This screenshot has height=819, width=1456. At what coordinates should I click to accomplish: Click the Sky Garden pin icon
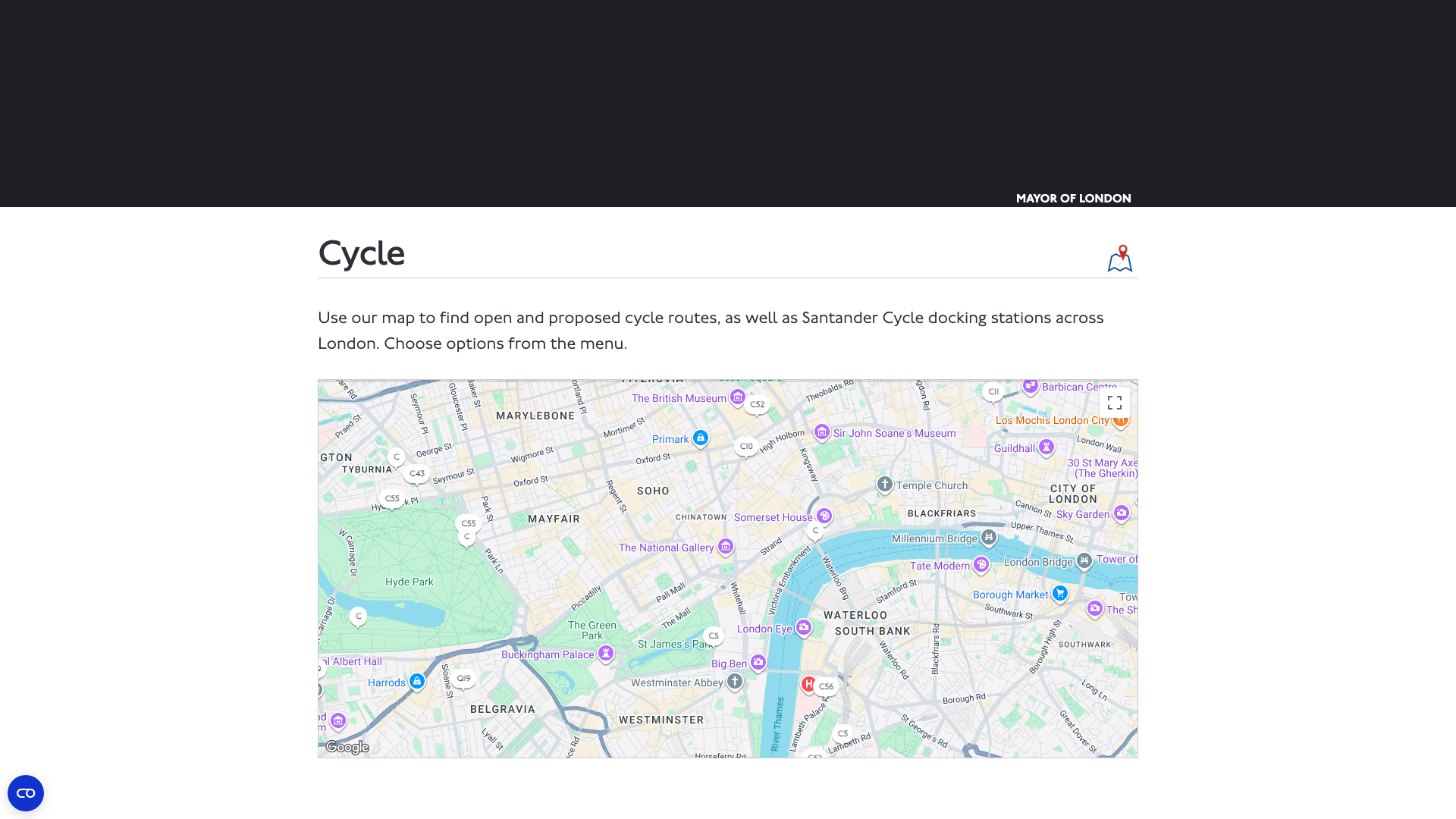(x=1122, y=513)
